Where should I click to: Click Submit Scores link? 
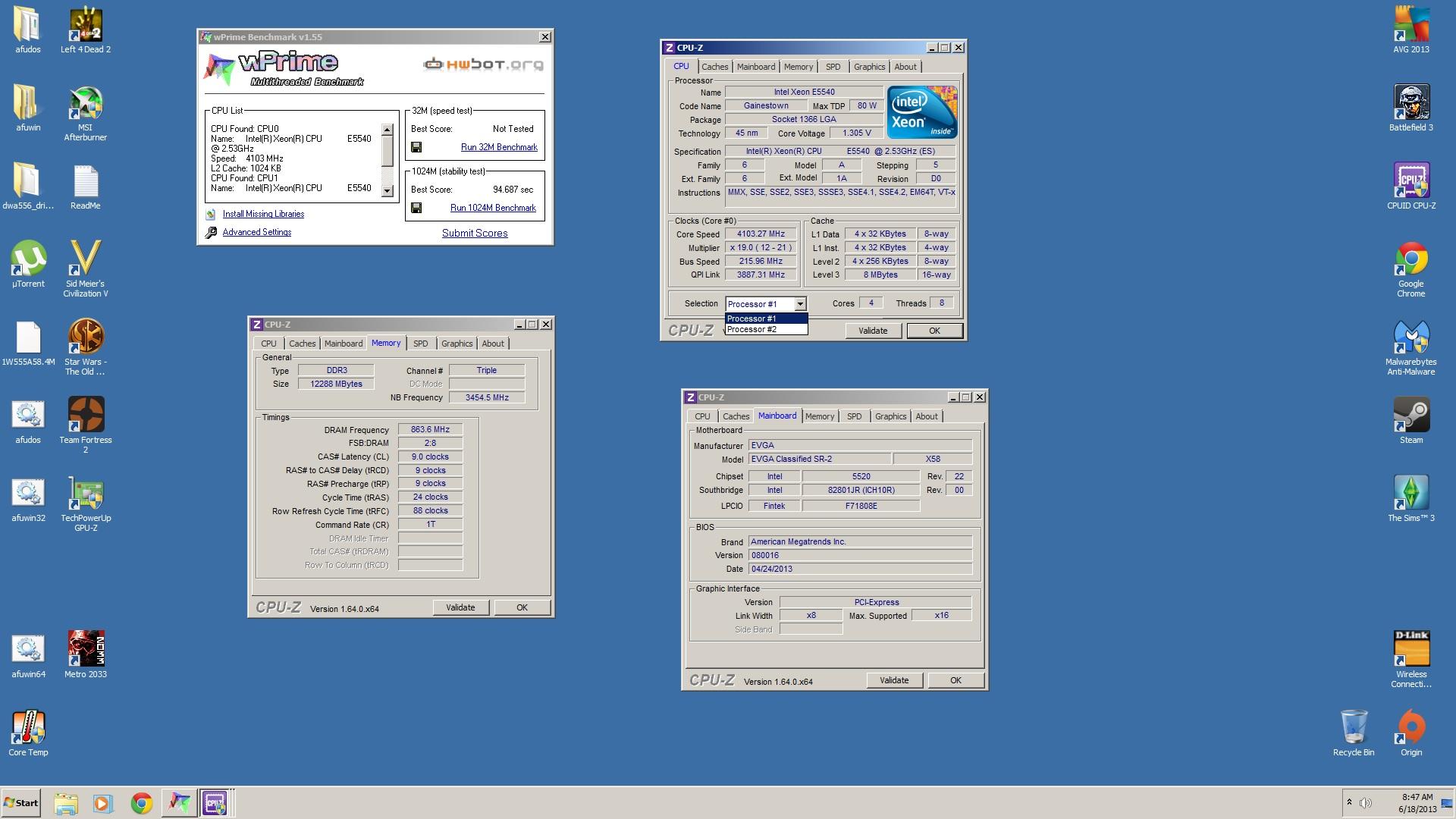point(475,233)
